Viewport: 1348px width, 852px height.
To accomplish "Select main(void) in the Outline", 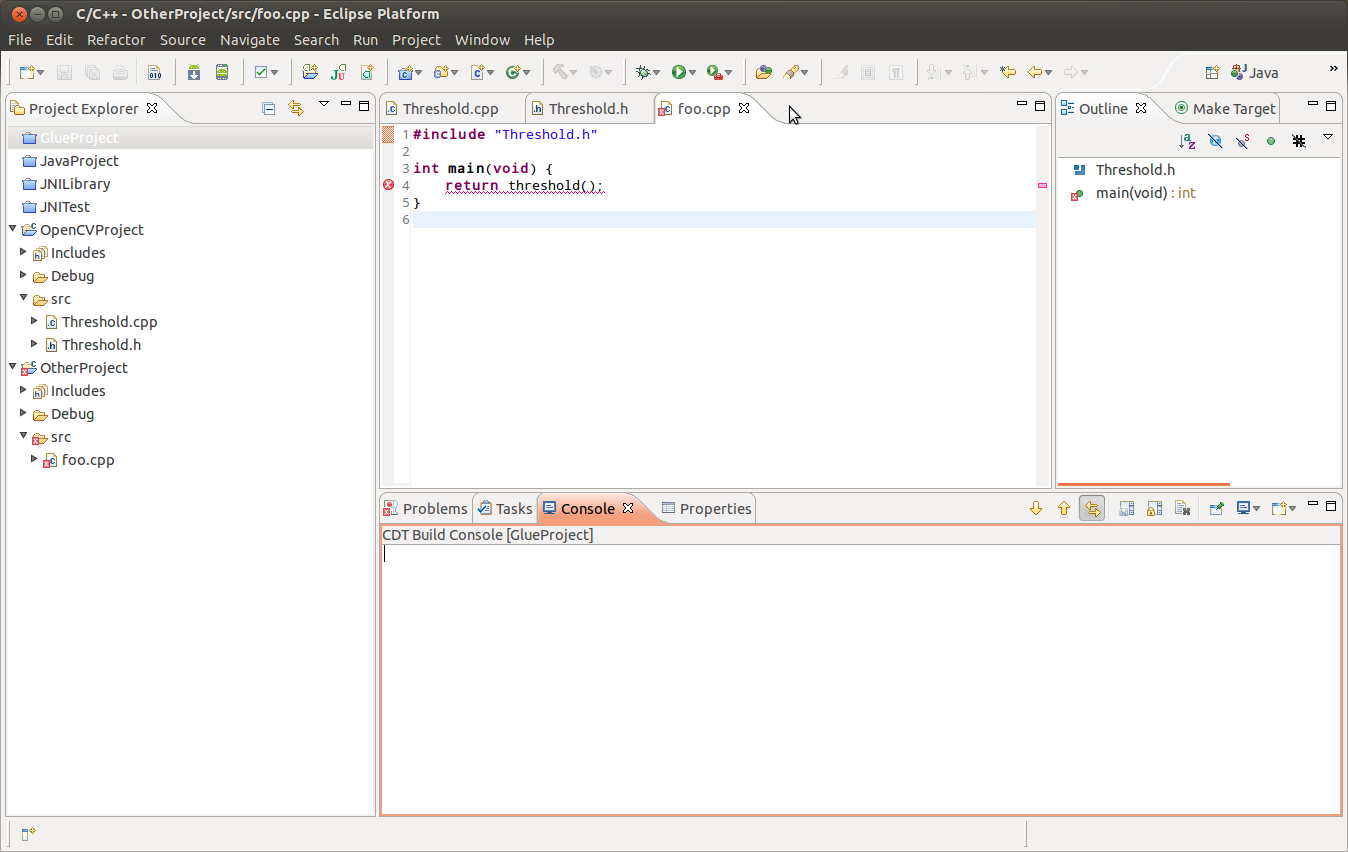I will (x=1131, y=193).
